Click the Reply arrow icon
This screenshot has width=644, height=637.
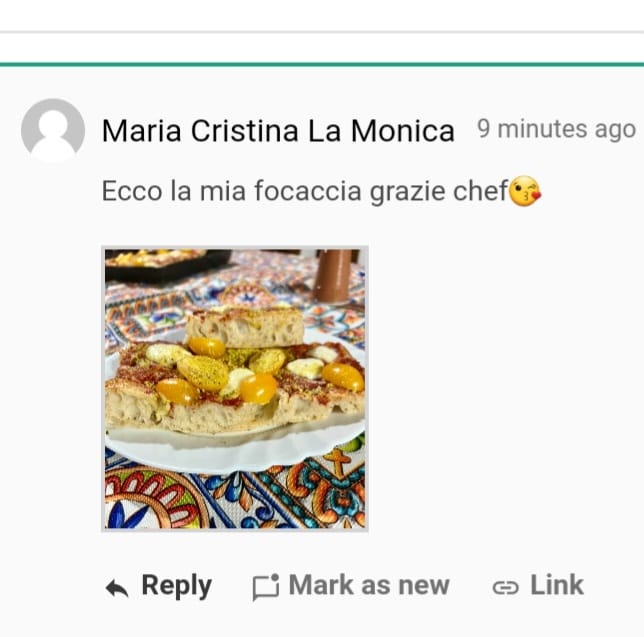coord(117,588)
